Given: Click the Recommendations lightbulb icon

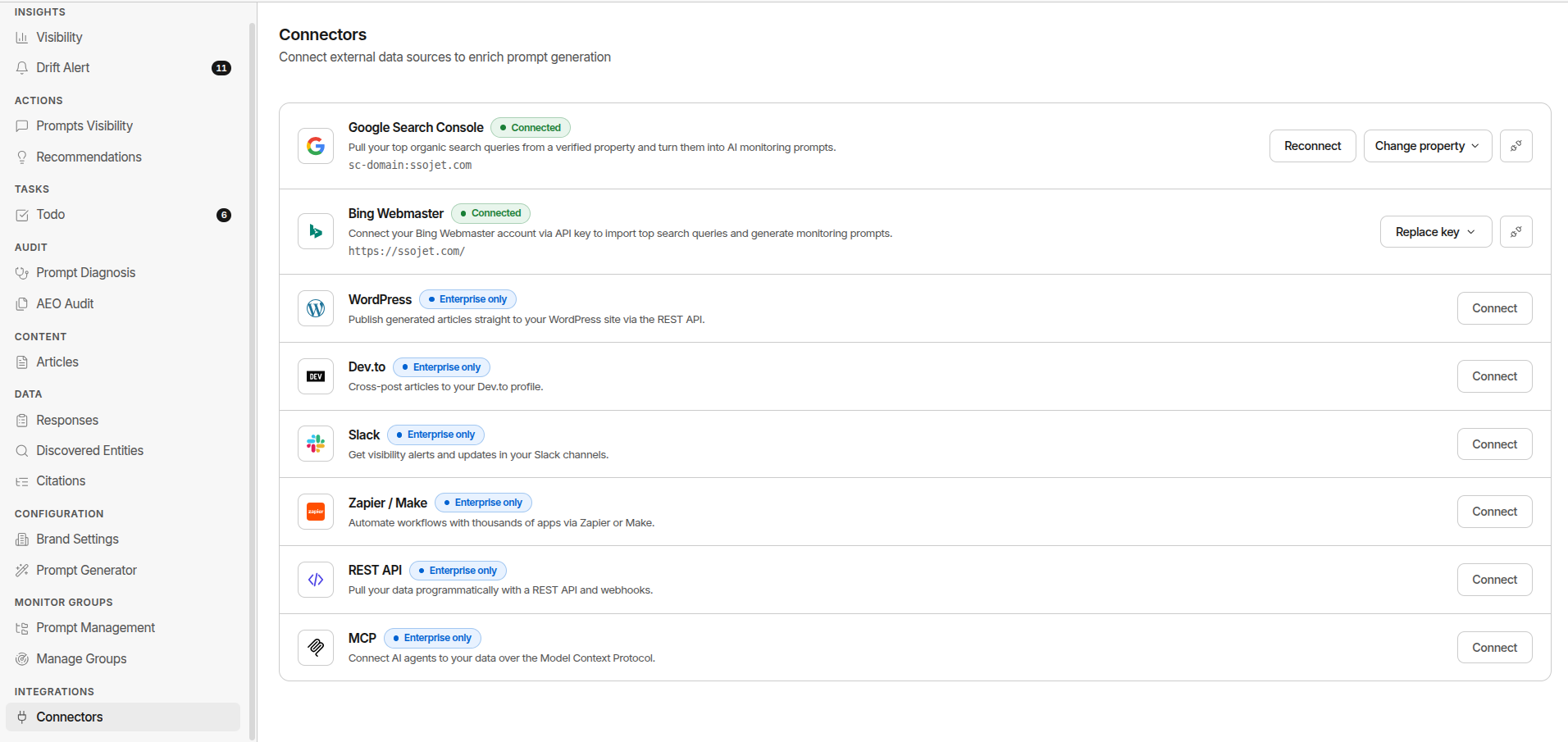Looking at the screenshot, I should click(x=22, y=157).
